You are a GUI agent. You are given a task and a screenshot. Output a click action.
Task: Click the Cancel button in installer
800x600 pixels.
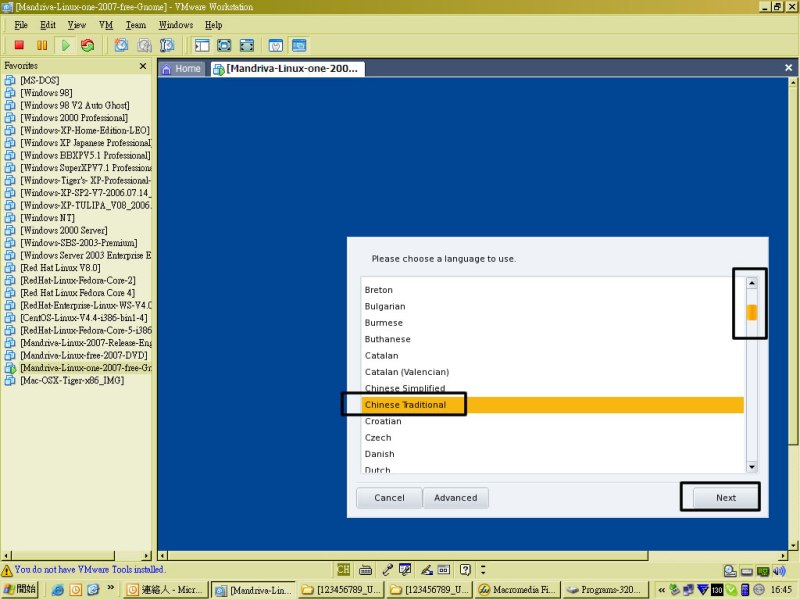(x=389, y=498)
